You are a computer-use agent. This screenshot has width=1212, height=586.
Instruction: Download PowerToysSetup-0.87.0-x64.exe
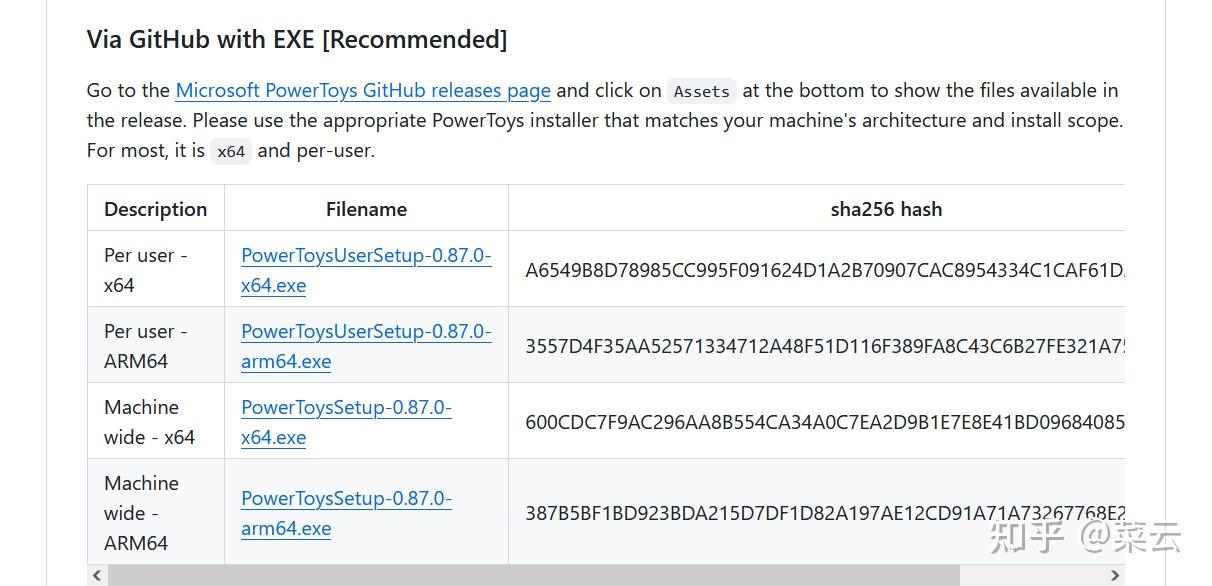346,422
